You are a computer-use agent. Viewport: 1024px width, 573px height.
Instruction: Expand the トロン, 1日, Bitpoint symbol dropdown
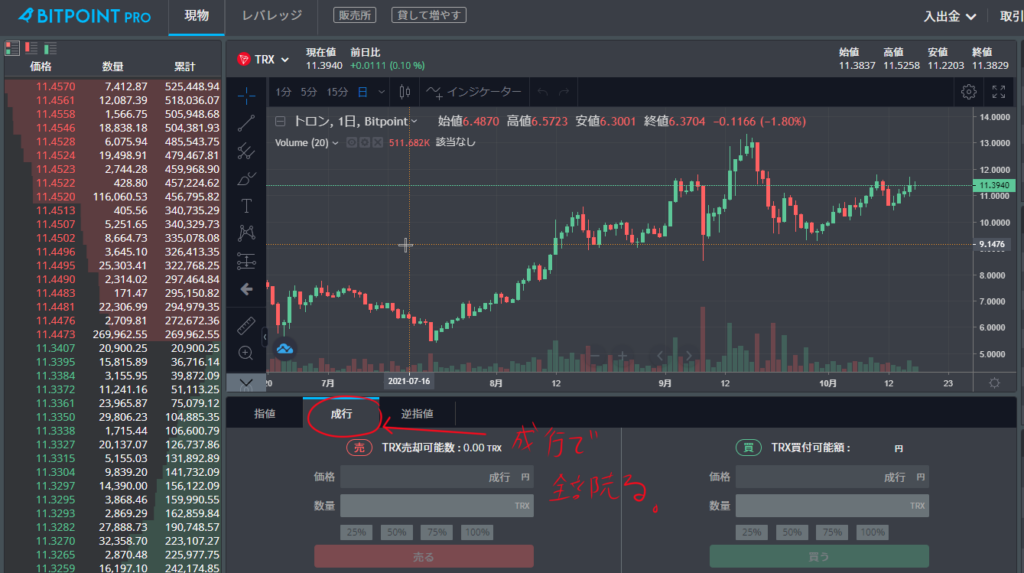414,122
